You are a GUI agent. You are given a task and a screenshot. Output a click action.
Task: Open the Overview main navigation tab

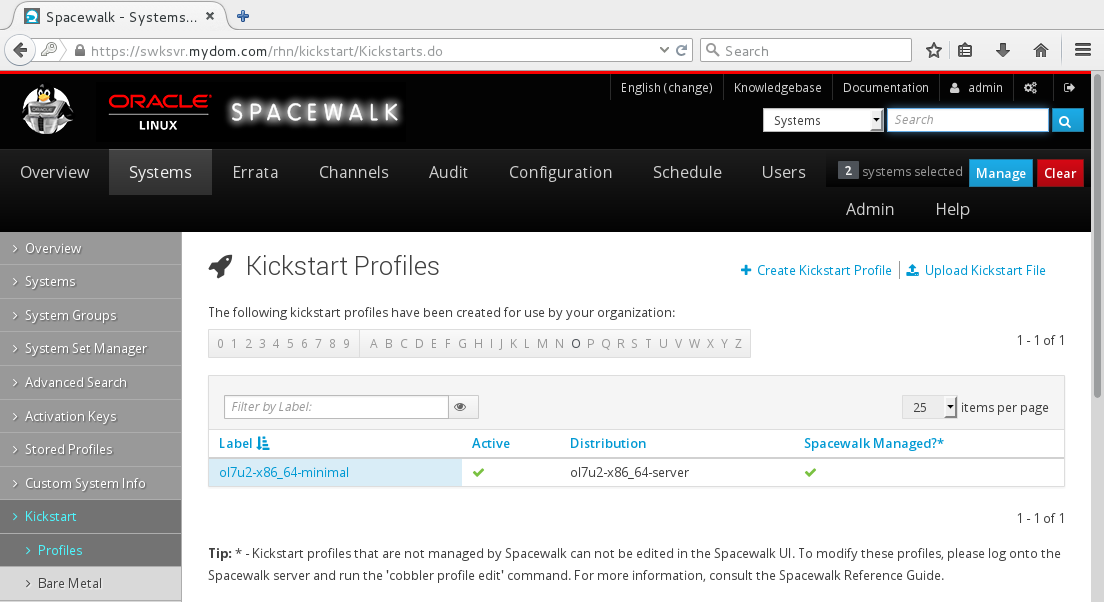click(x=55, y=172)
